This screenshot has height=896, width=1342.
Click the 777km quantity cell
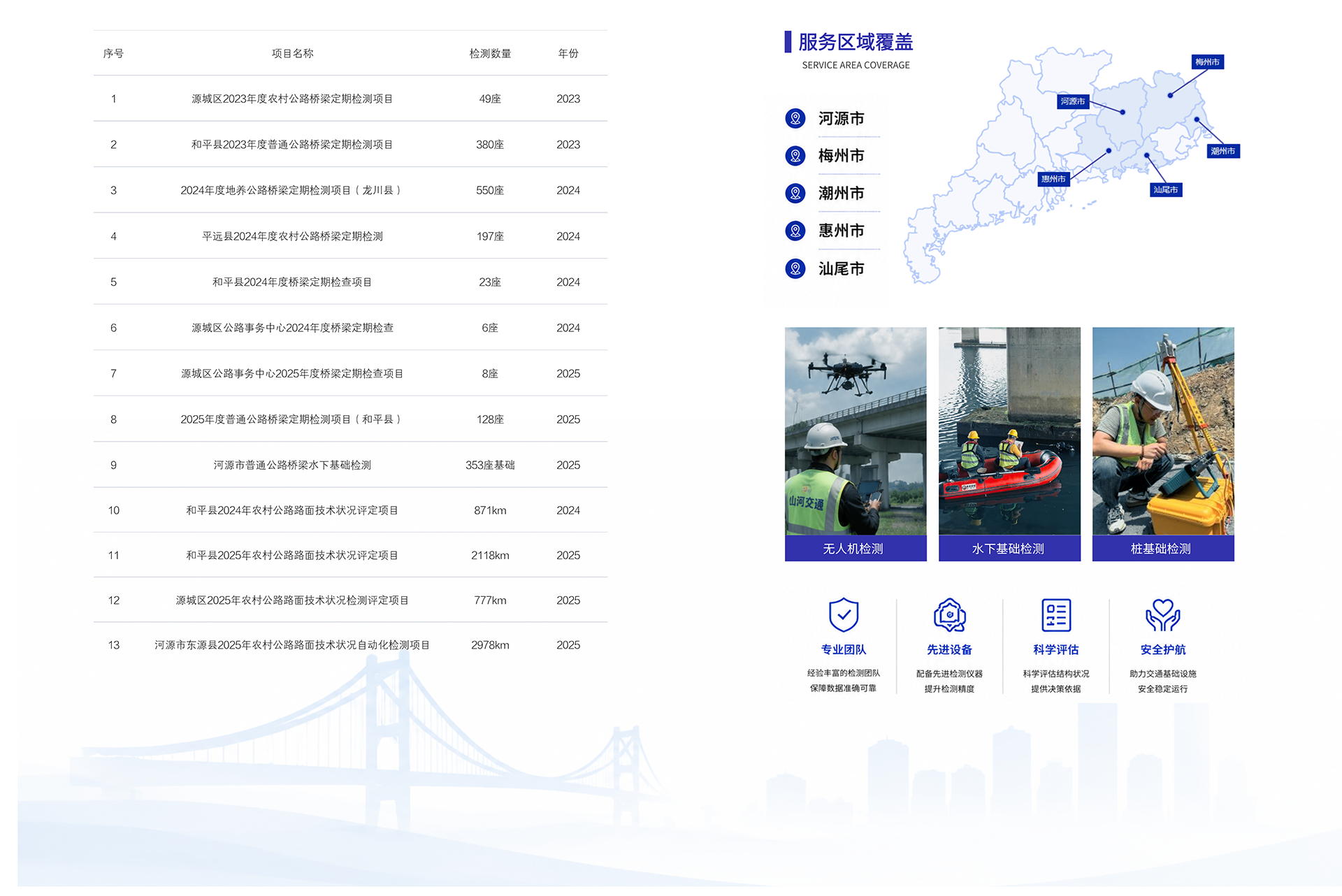(x=490, y=600)
